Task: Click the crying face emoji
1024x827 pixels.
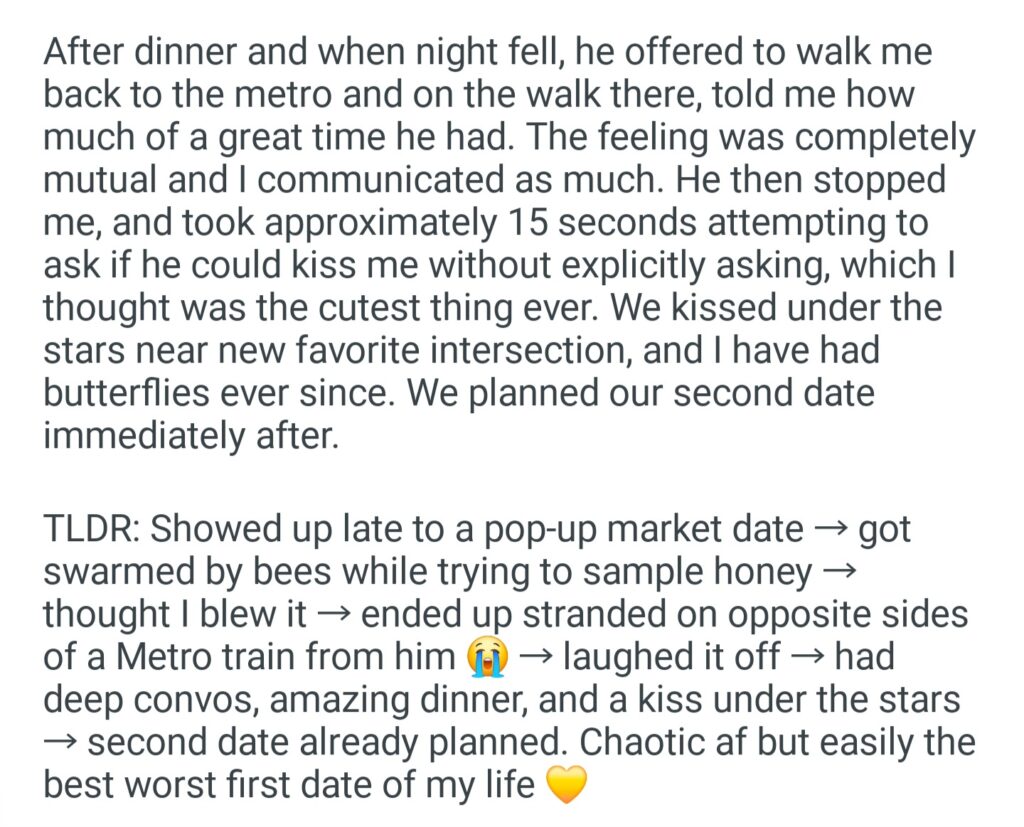Action: click(488, 657)
